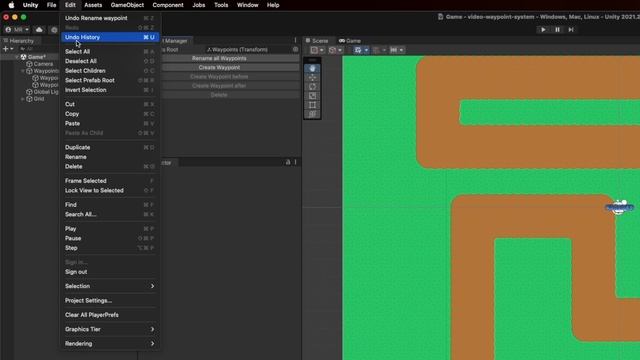
Task: Expand the Selection submenu
Action: [x=110, y=286]
